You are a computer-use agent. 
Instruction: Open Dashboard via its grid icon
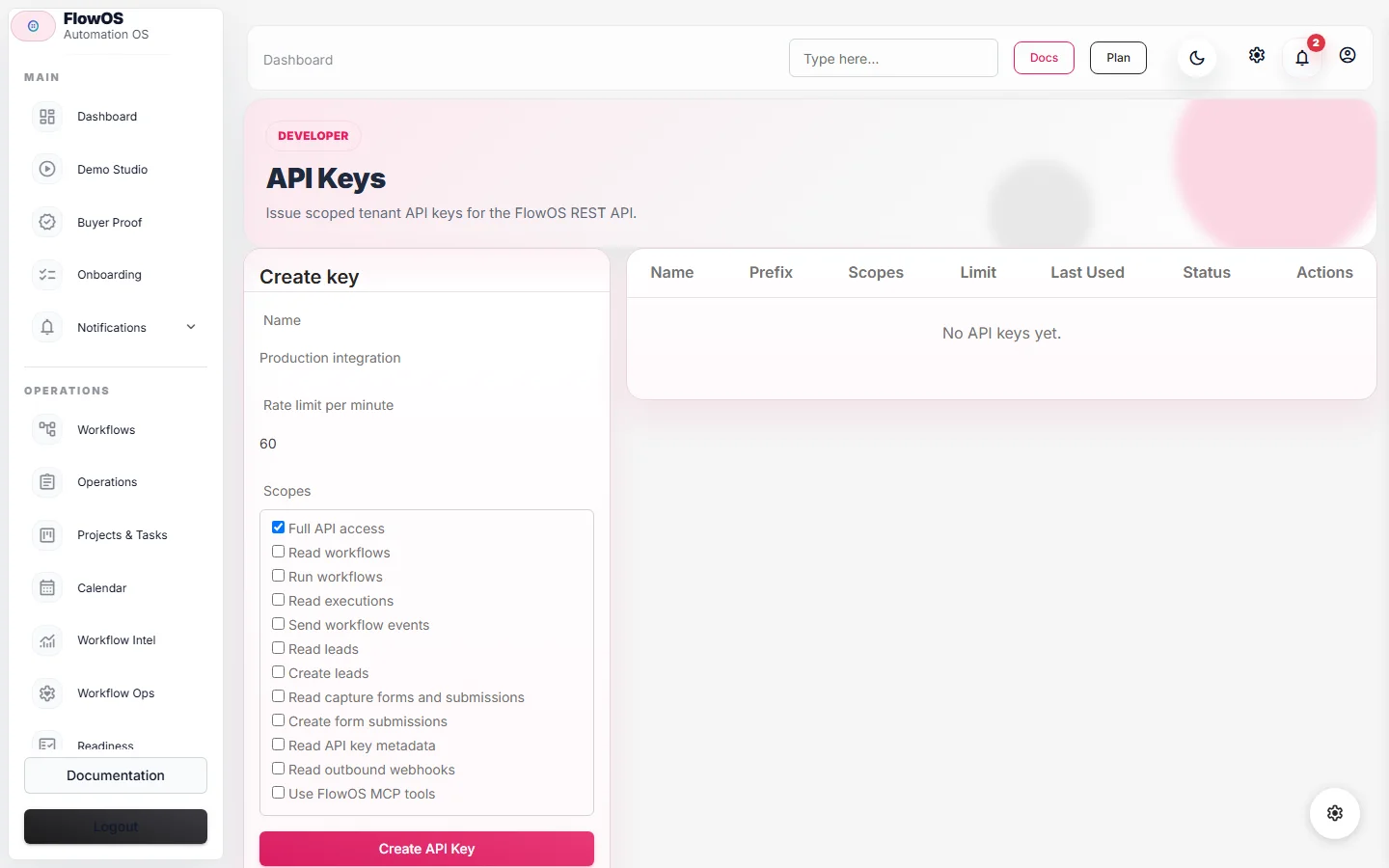click(47, 117)
